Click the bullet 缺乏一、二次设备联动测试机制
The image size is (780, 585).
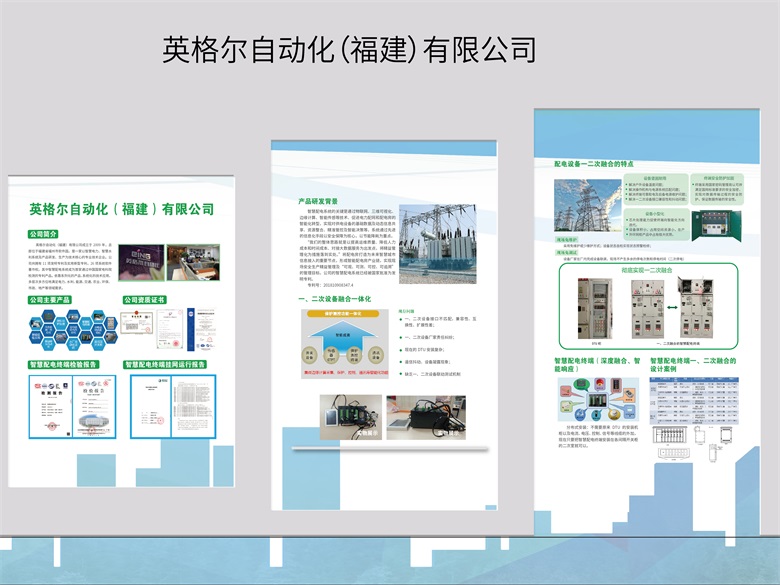(x=430, y=374)
